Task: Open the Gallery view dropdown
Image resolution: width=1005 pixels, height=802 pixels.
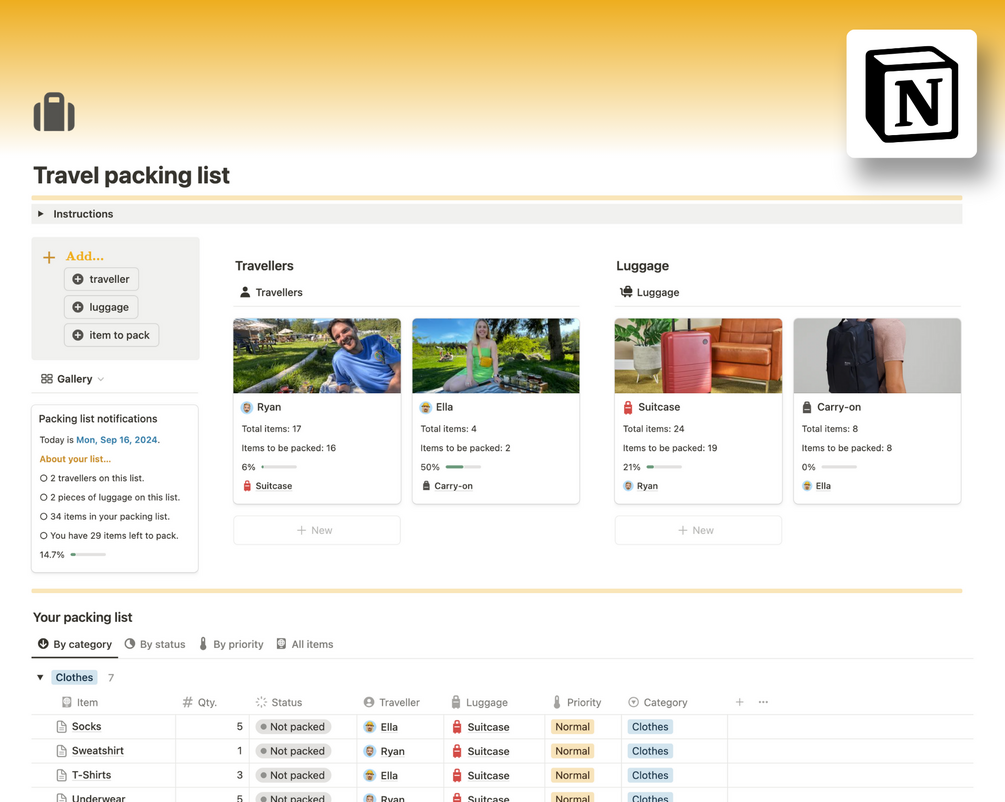Action: pyautogui.click(x=72, y=379)
